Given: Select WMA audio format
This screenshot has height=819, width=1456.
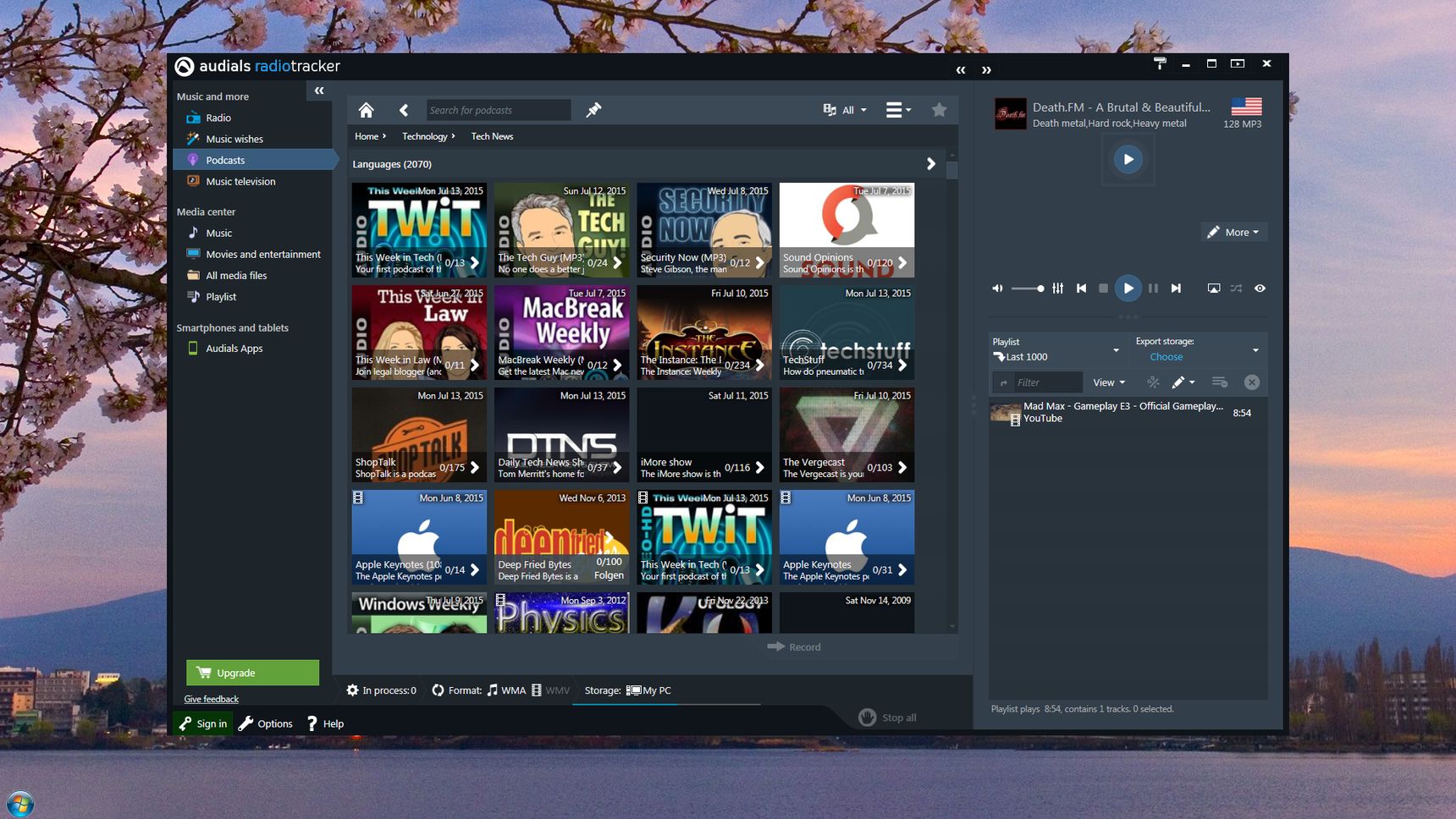Looking at the screenshot, I should 506,690.
